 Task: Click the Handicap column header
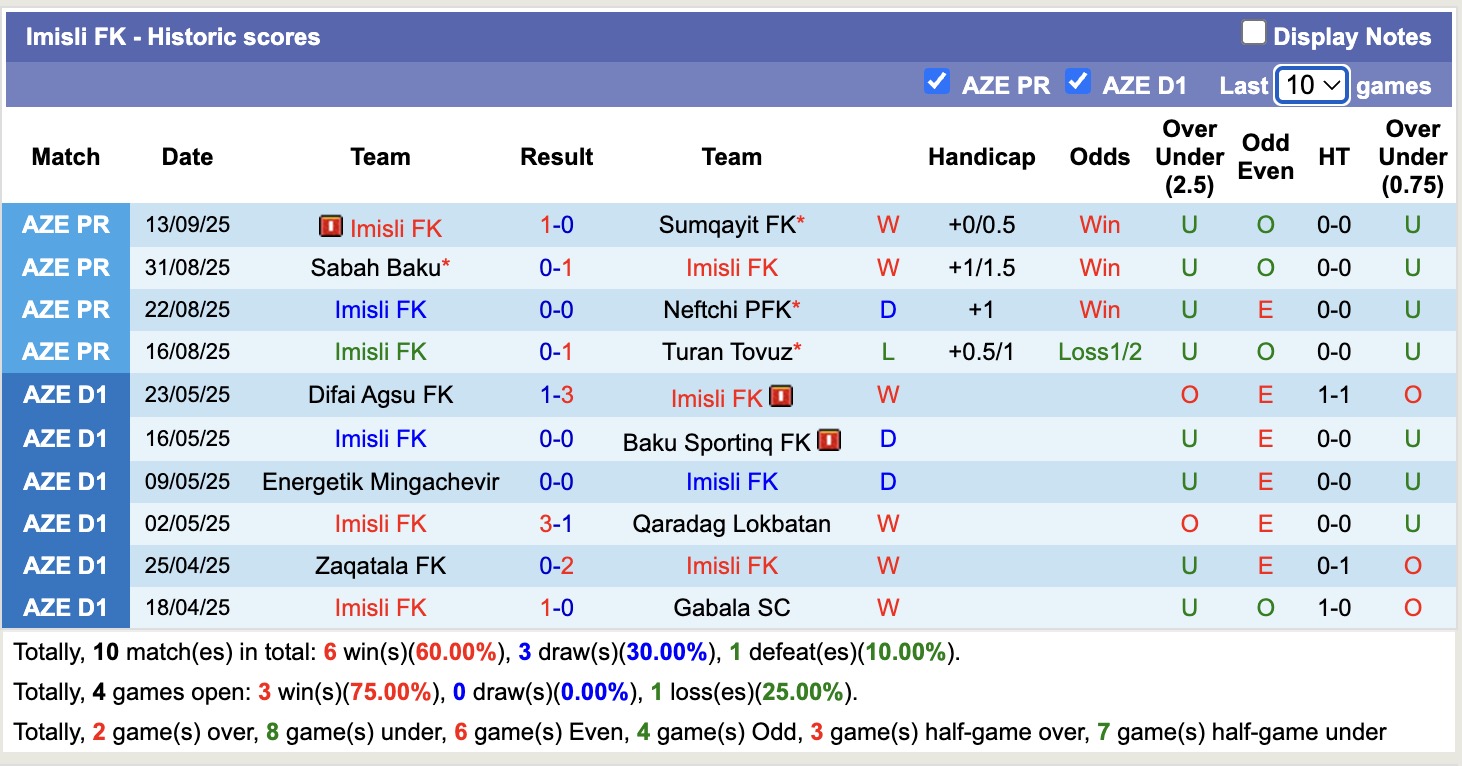(981, 157)
